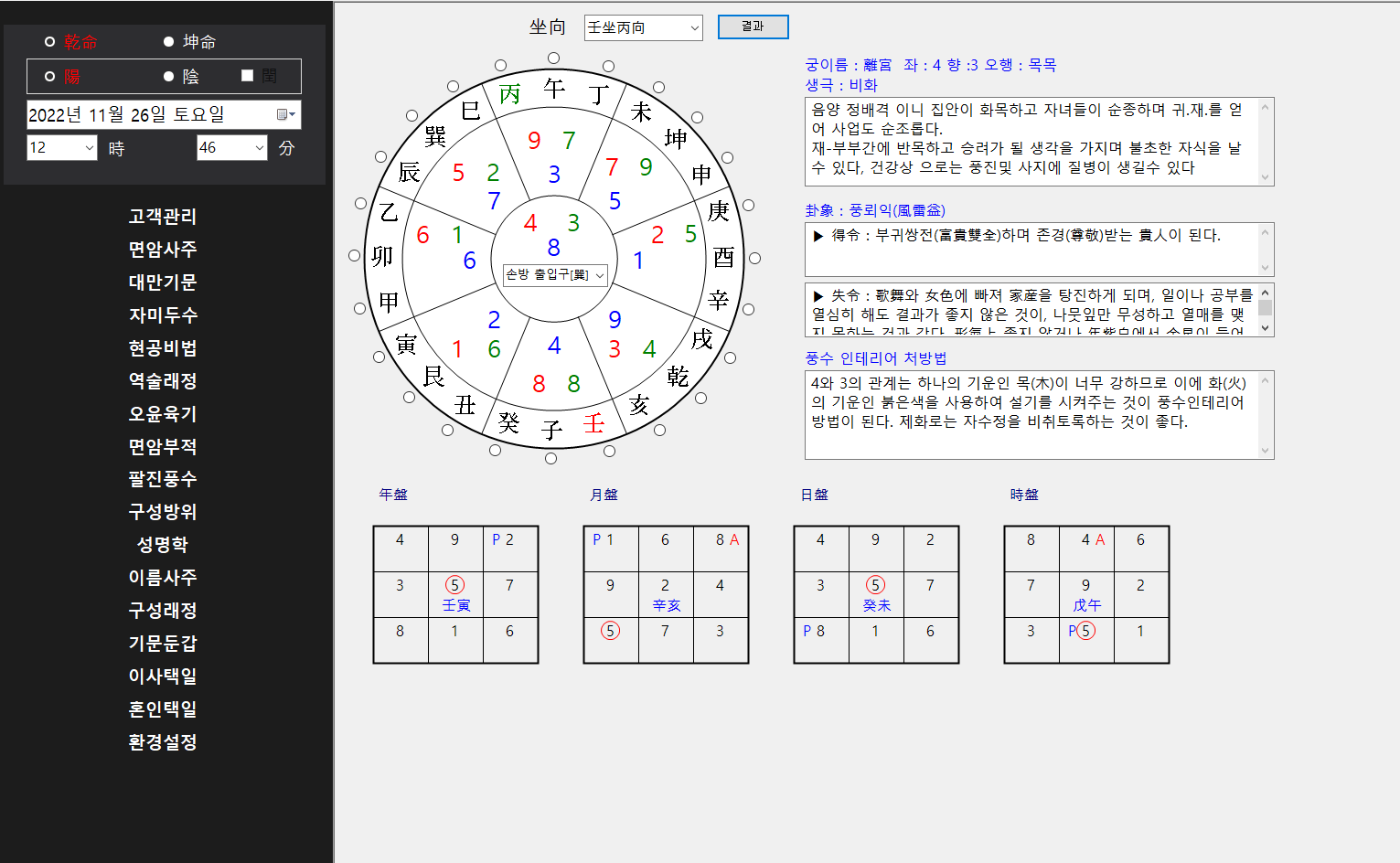Open the calendar picker on the date field
Viewport: 1400px width, 863px height.
[286, 114]
